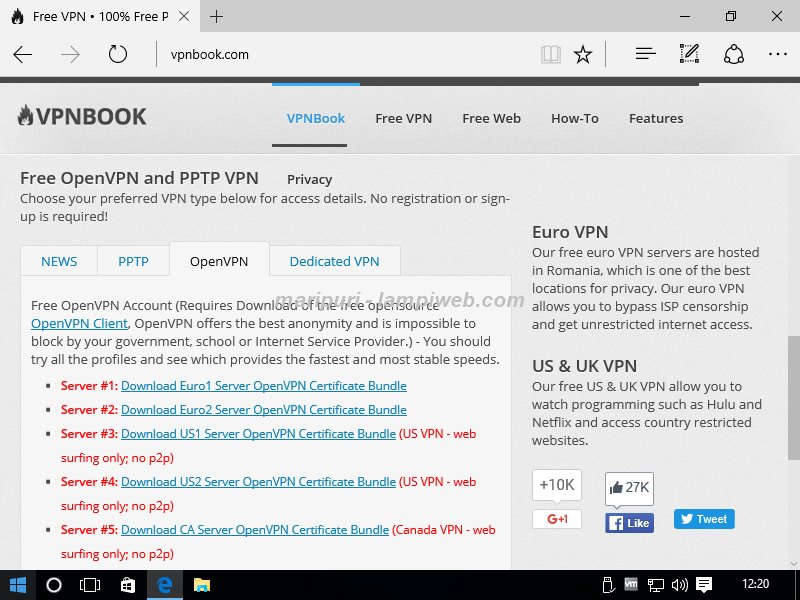
Task: Open the network tray icon
Action: pyautogui.click(x=655, y=585)
